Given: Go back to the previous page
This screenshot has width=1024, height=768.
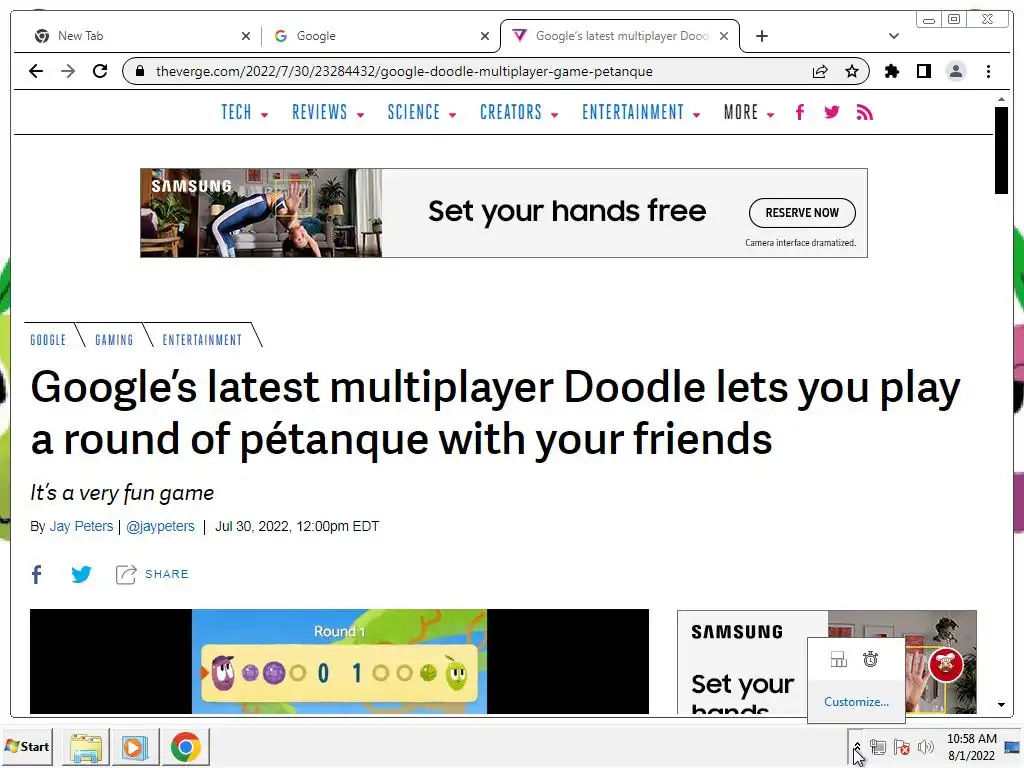Looking at the screenshot, I should pyautogui.click(x=36, y=71).
